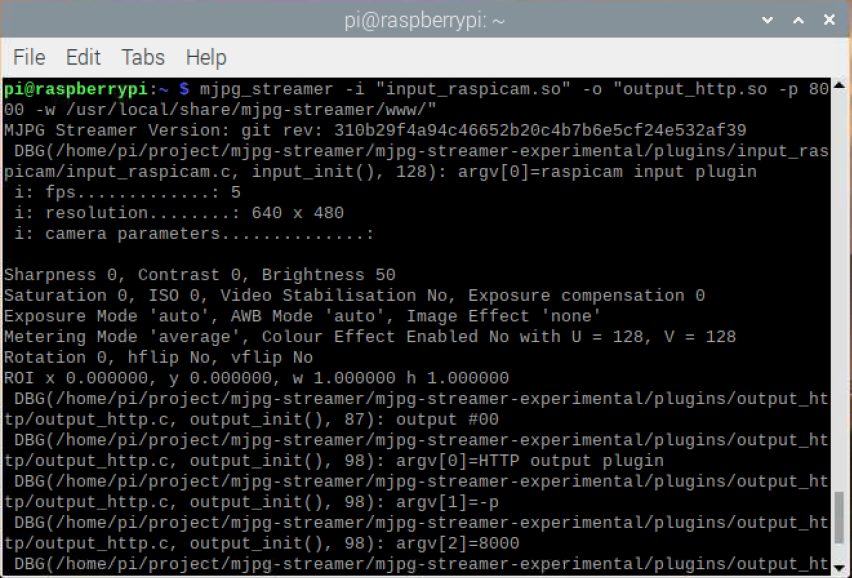Click the camera parameters line
This screenshot has width=852, height=578.
(195, 234)
